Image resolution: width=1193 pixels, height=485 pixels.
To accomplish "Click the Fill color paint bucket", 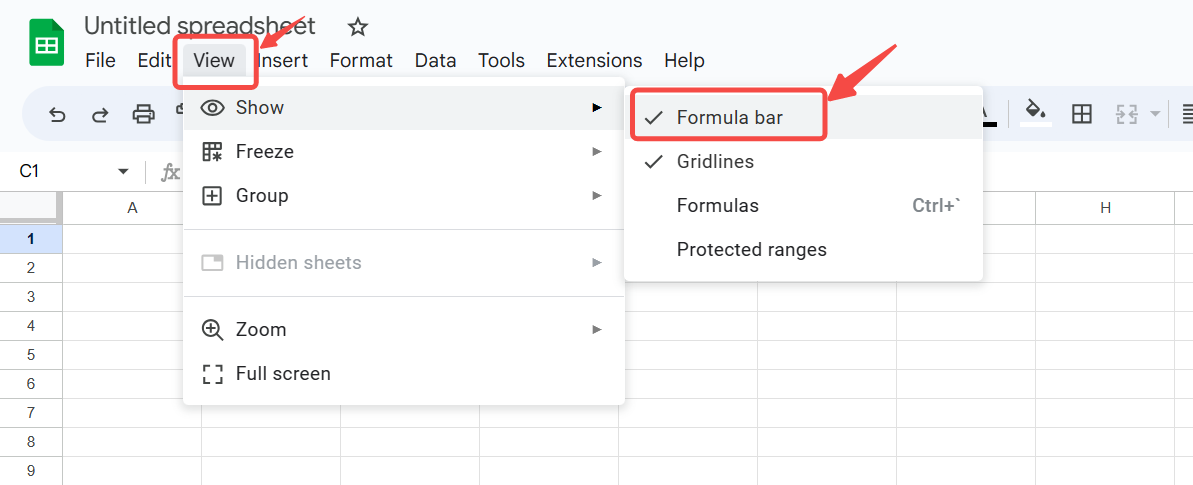I will 1036,112.
